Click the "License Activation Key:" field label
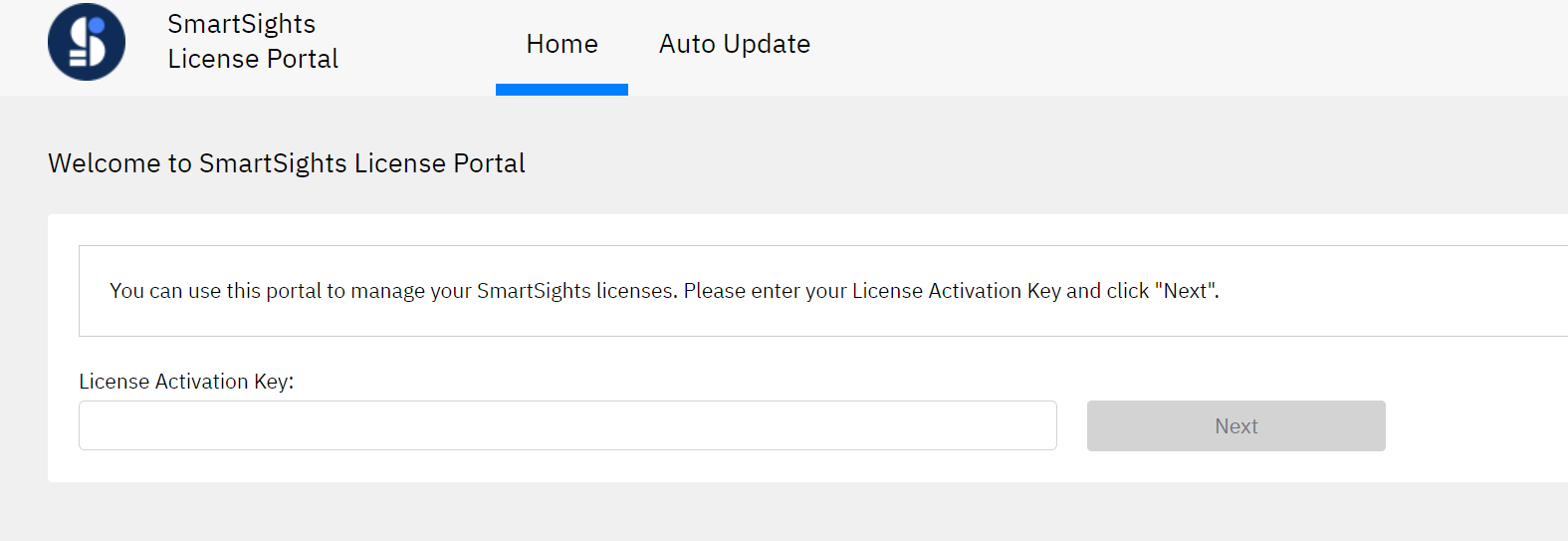The image size is (1568, 541). click(x=186, y=382)
